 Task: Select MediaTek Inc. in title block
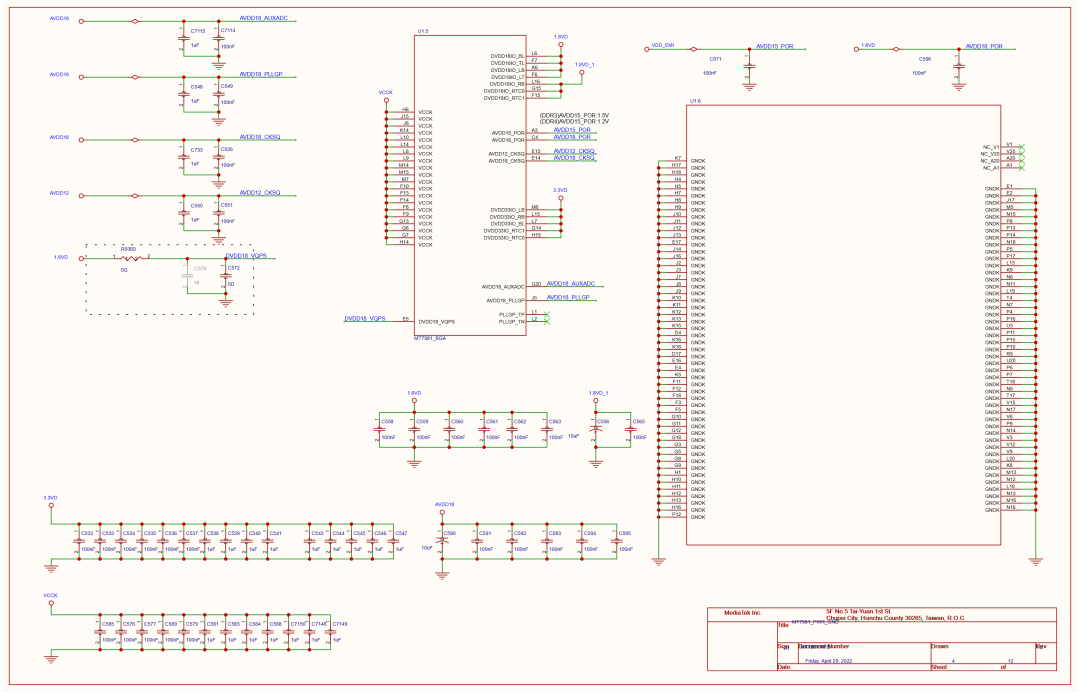coord(742,612)
